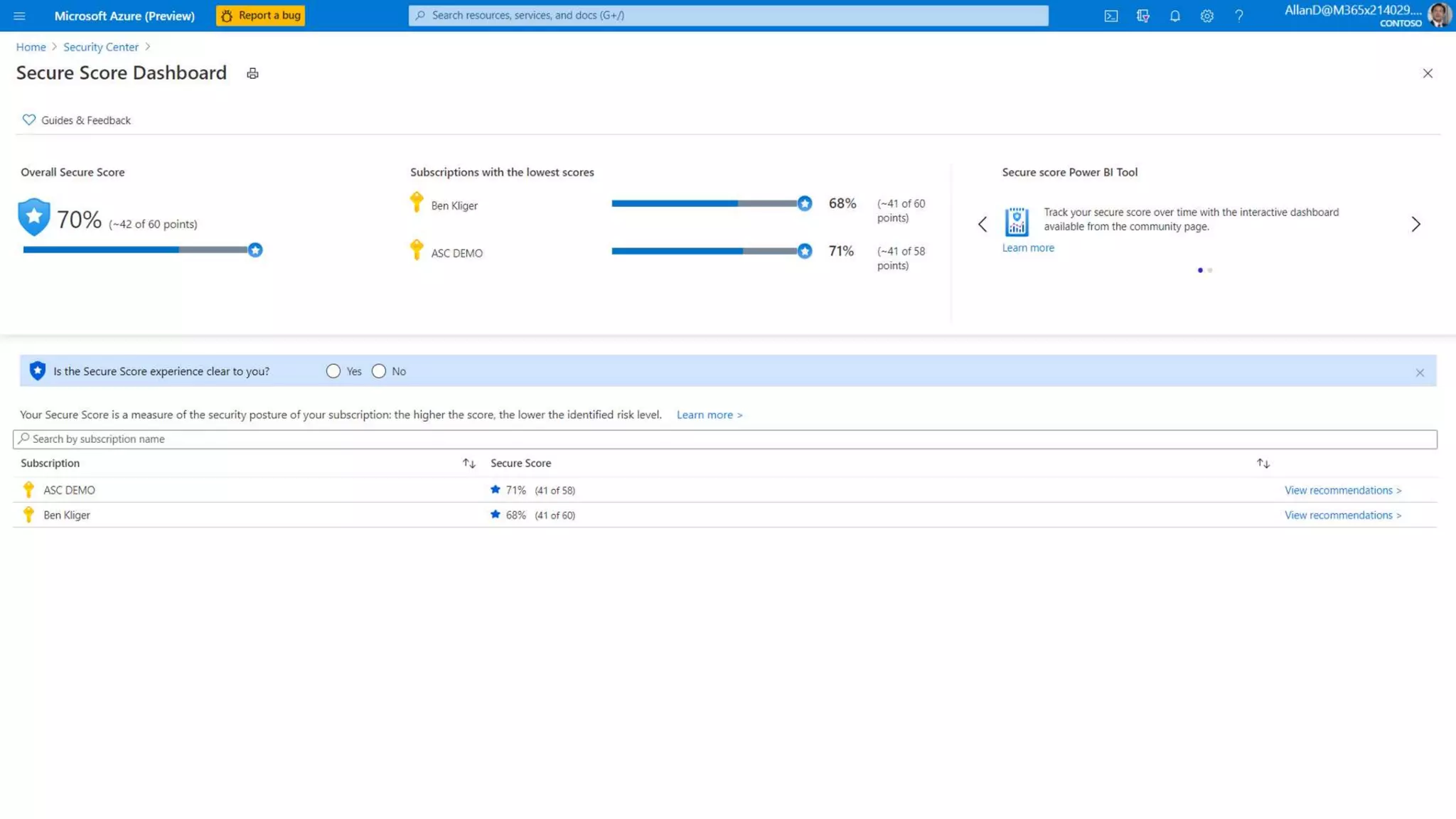Click Report a bug button
1456x819 pixels.
click(x=260, y=16)
